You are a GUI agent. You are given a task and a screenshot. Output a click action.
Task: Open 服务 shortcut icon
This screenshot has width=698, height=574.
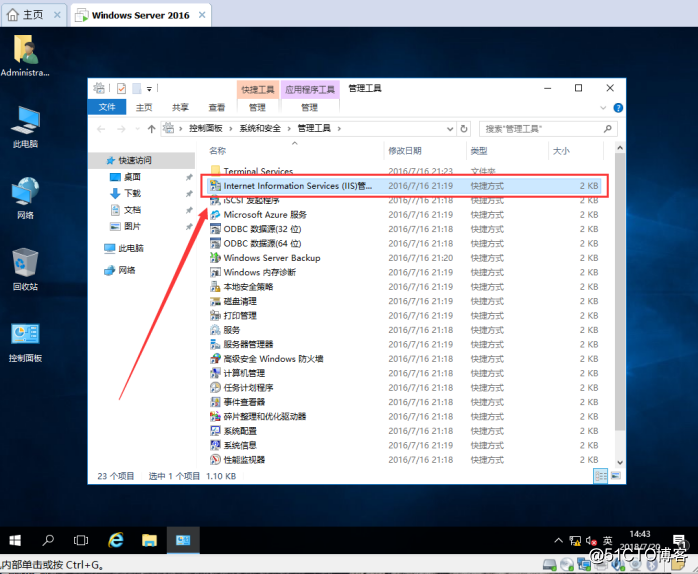coord(215,330)
